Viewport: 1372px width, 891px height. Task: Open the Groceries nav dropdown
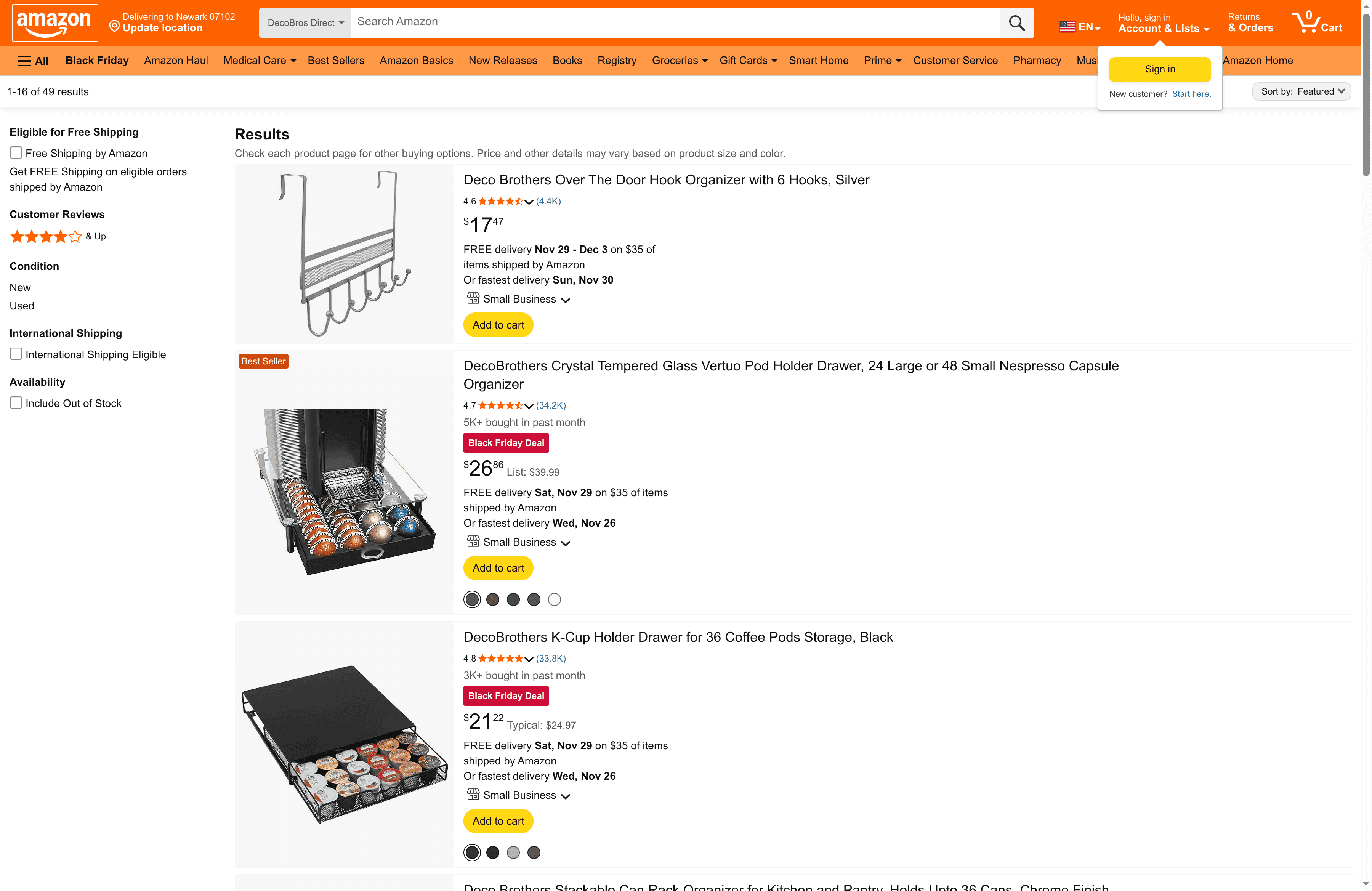click(679, 61)
